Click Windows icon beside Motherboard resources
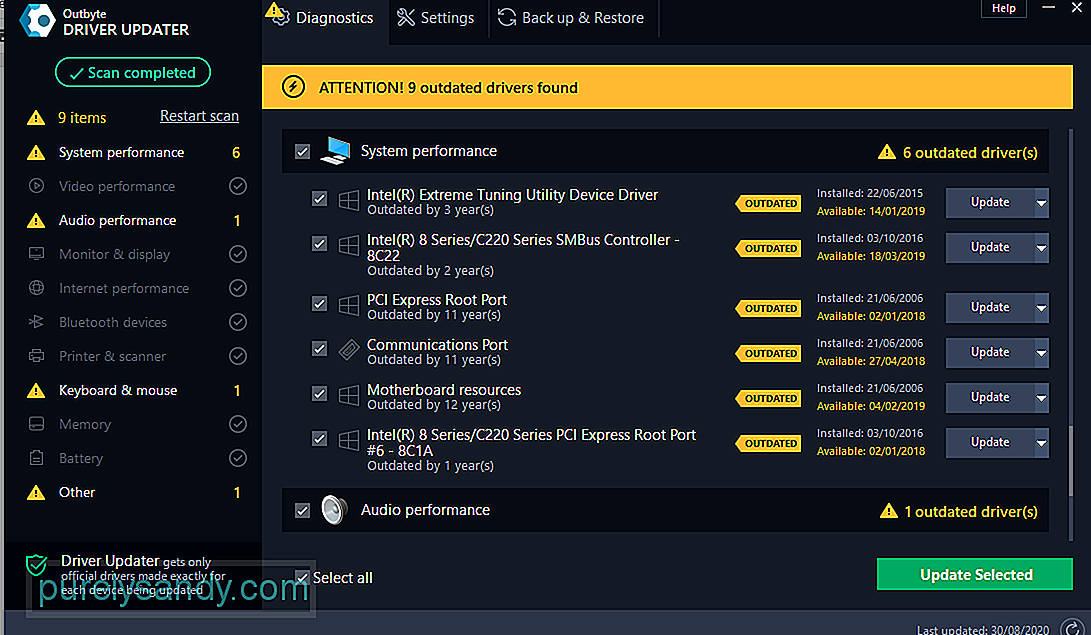Screen dimensions: 1091x635 pos(349,394)
